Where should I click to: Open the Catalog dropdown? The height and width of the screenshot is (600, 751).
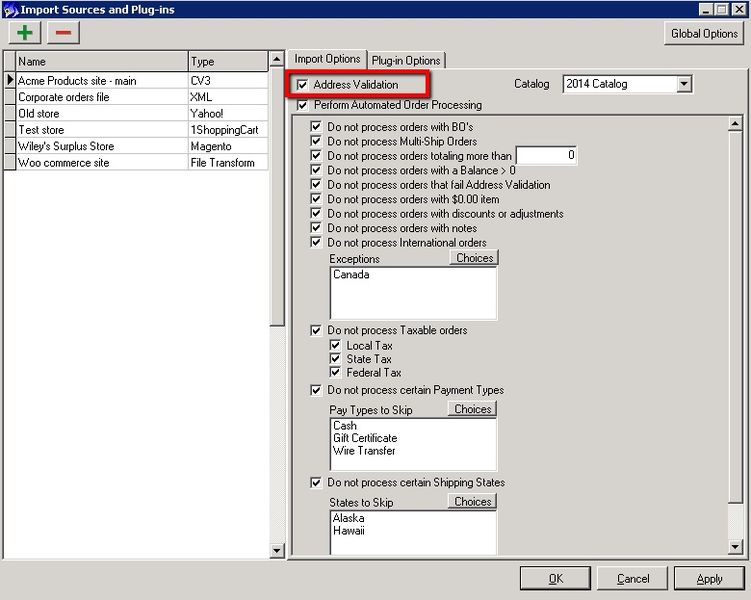(x=684, y=85)
